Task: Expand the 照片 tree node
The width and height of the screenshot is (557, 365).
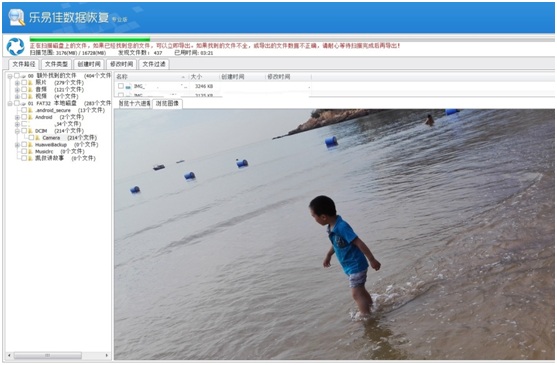Action: [x=17, y=83]
